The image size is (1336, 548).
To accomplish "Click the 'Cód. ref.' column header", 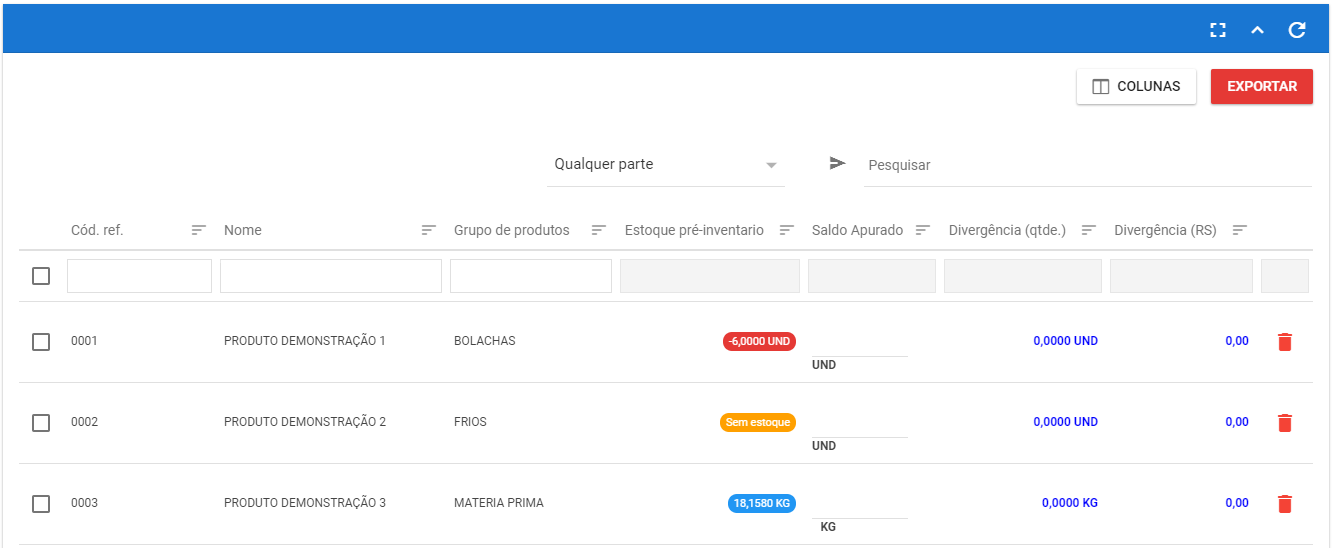I will [97, 230].
